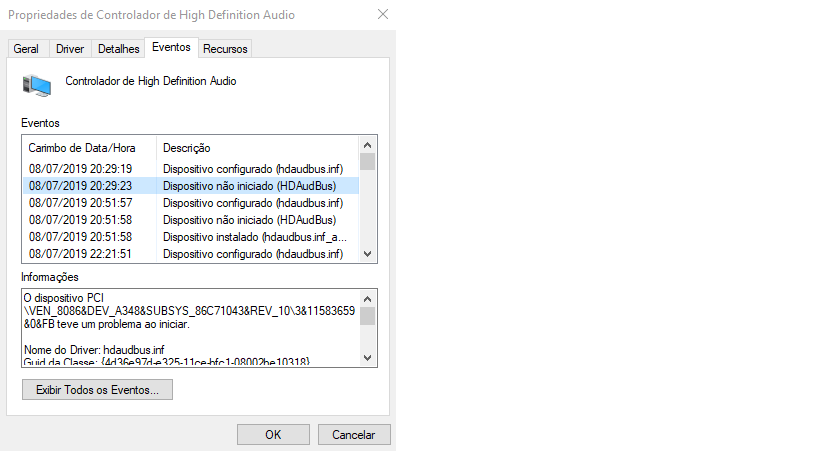Switch to the Recursos tab

pos(225,49)
